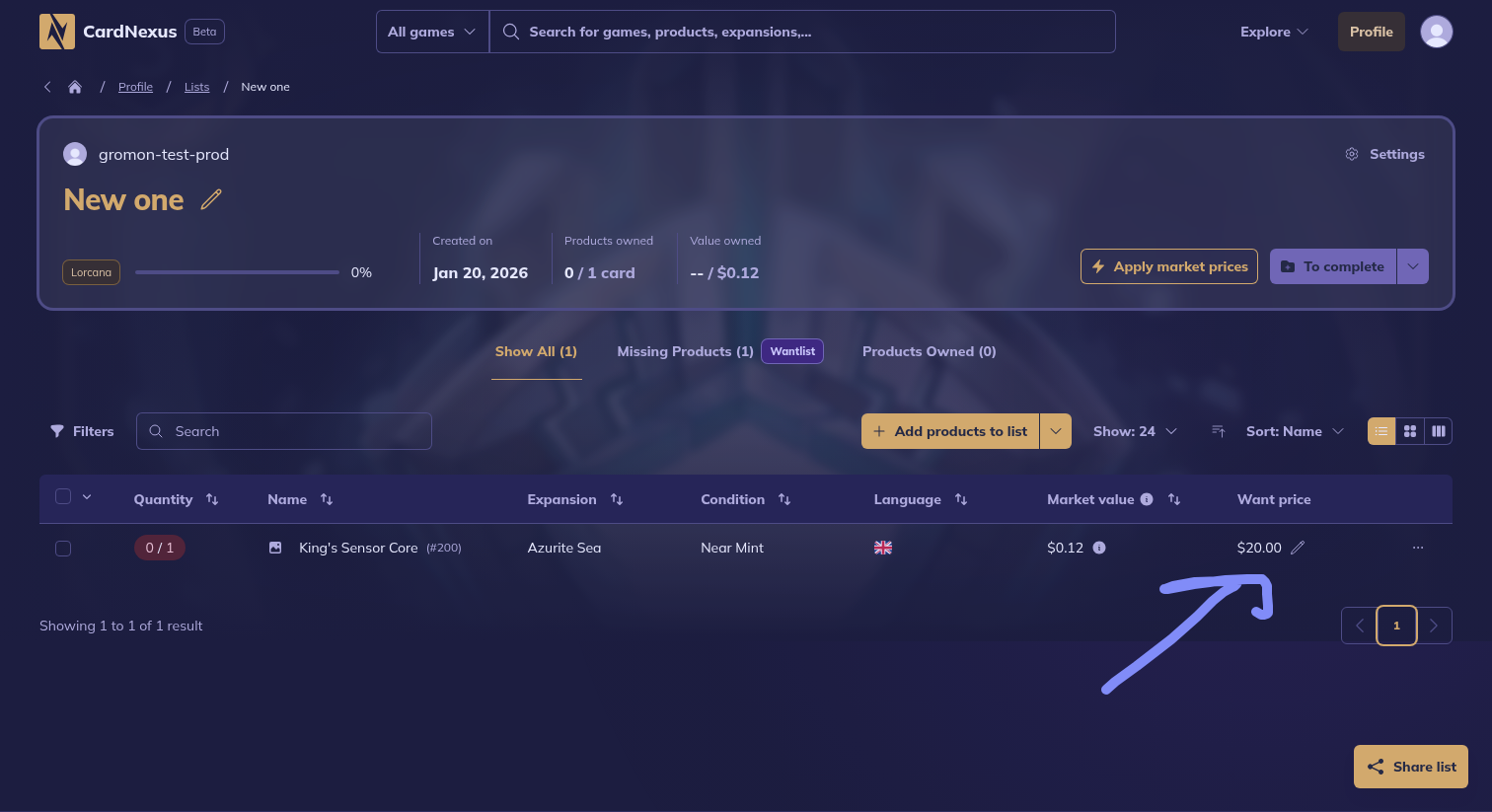This screenshot has height=812, width=1492.
Task: Switch to grid view layout
Action: (x=1410, y=431)
